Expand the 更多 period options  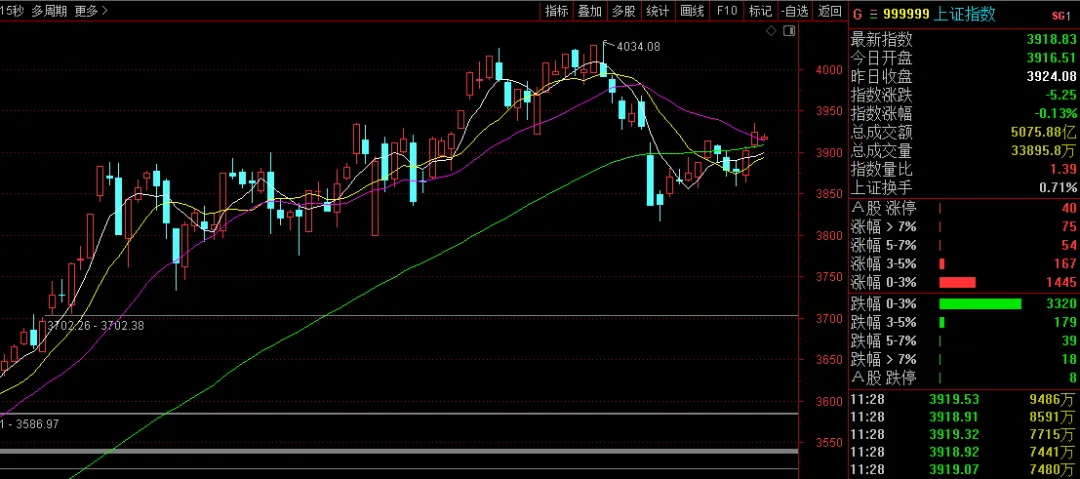(x=91, y=10)
